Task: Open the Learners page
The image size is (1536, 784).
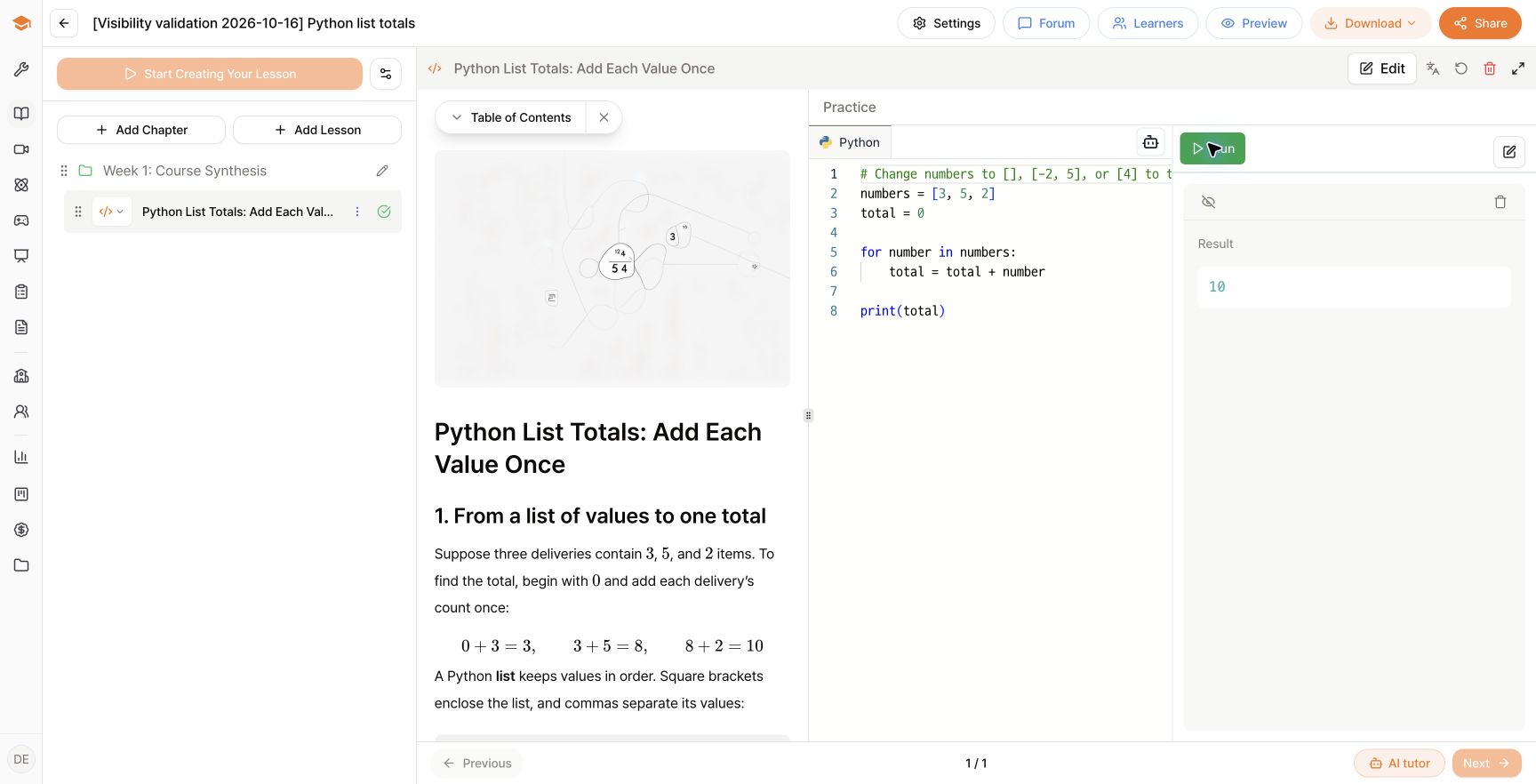Action: click(1148, 23)
